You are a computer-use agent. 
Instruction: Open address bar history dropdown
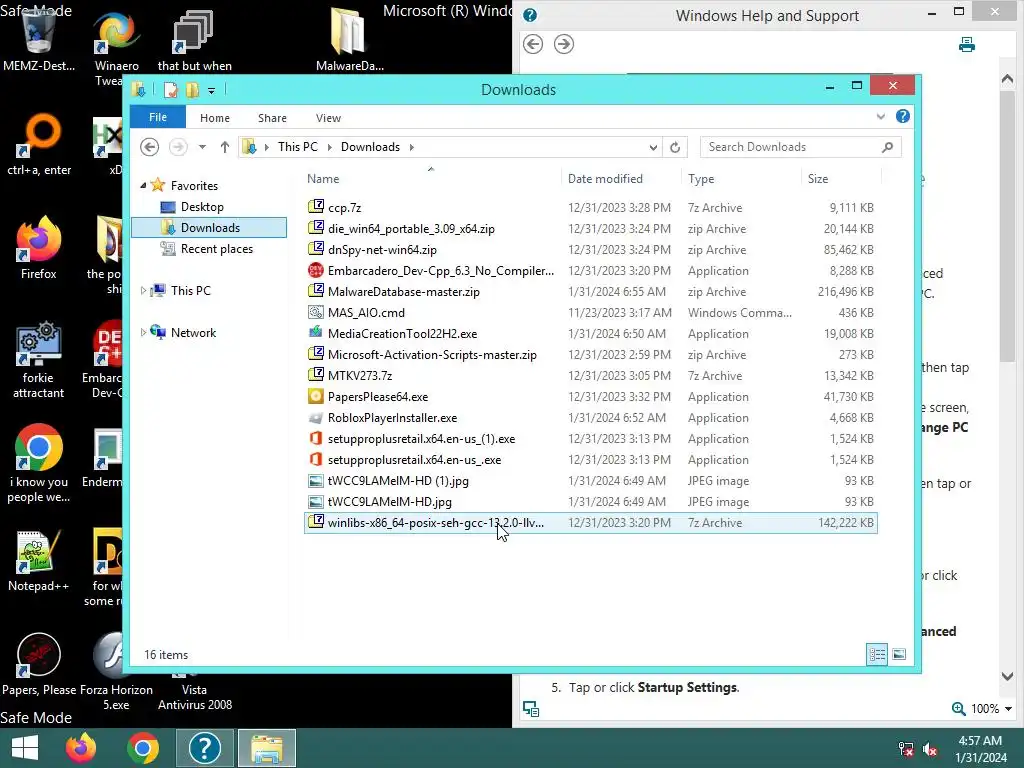[653, 147]
